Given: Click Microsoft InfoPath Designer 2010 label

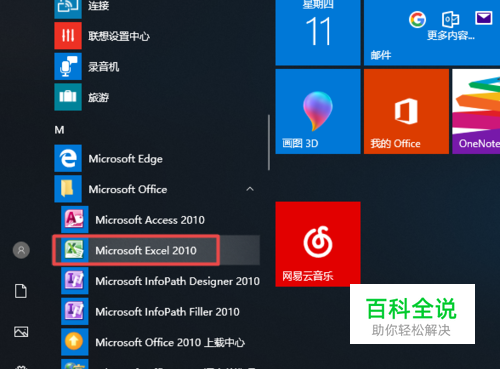Looking at the screenshot, I should [178, 281].
